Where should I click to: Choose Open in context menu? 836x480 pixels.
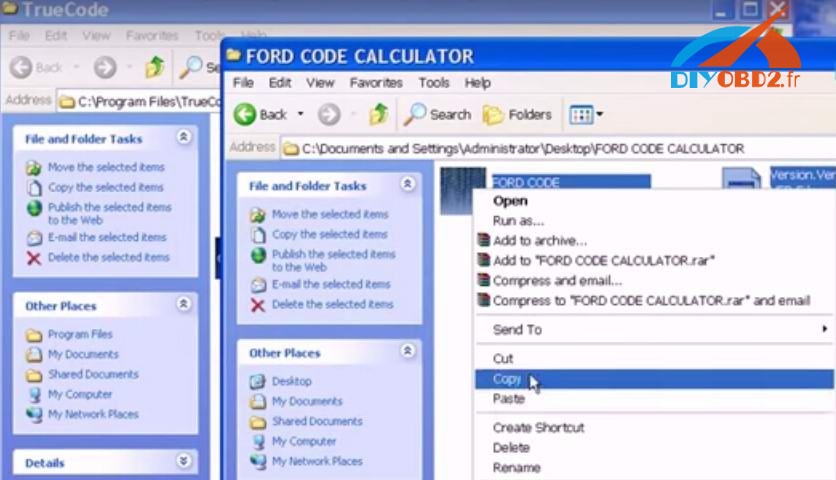pos(655,201)
